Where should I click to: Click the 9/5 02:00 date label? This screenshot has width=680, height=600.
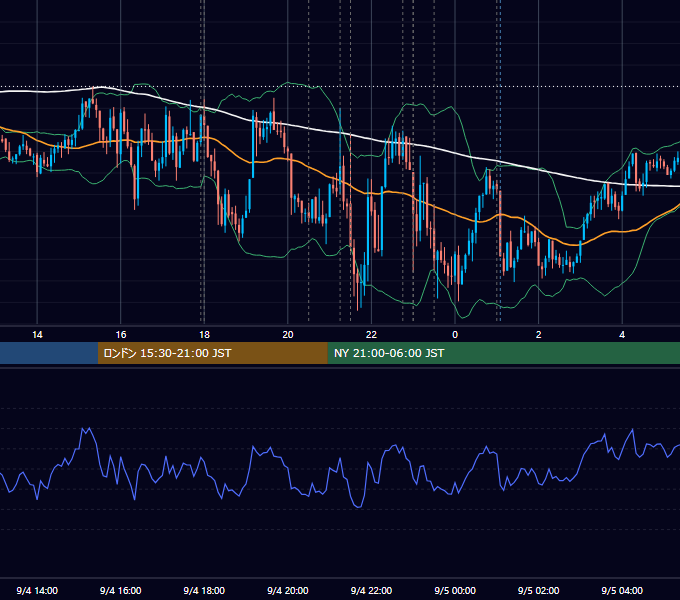539,590
